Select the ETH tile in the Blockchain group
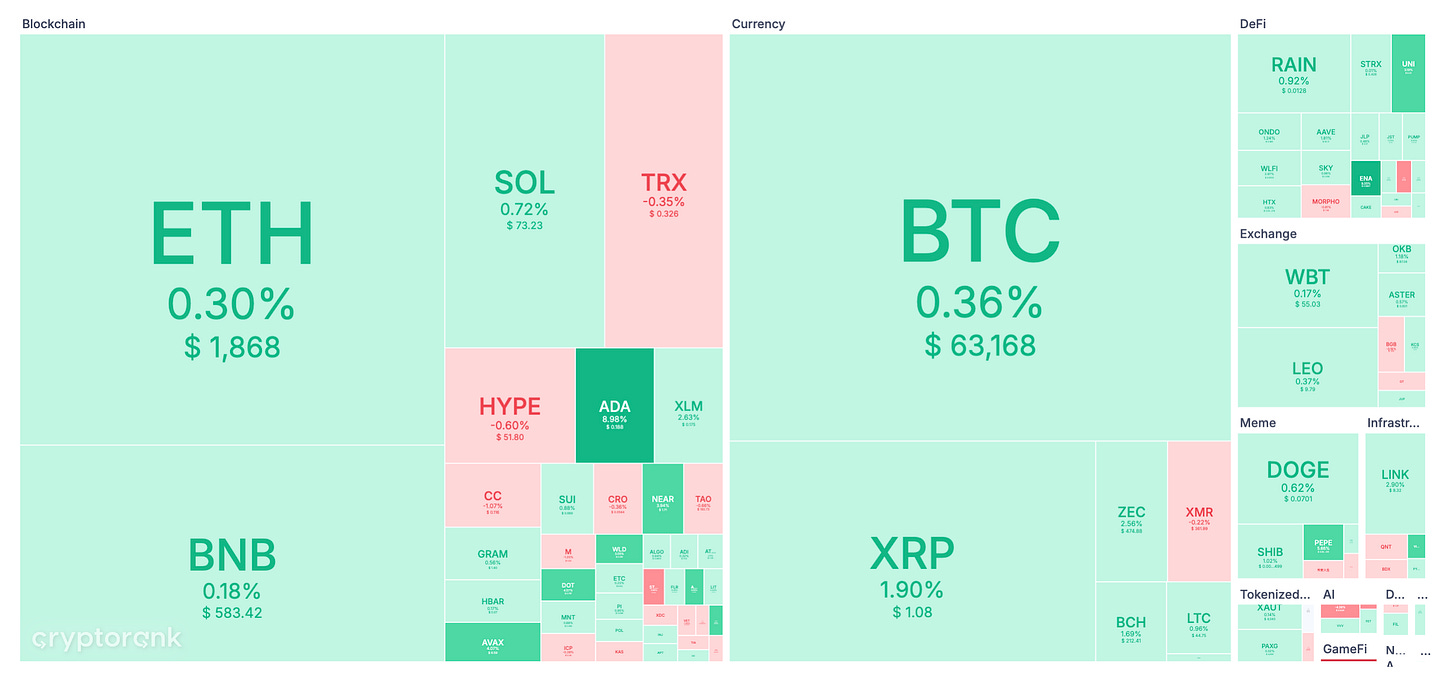 [x=232, y=240]
